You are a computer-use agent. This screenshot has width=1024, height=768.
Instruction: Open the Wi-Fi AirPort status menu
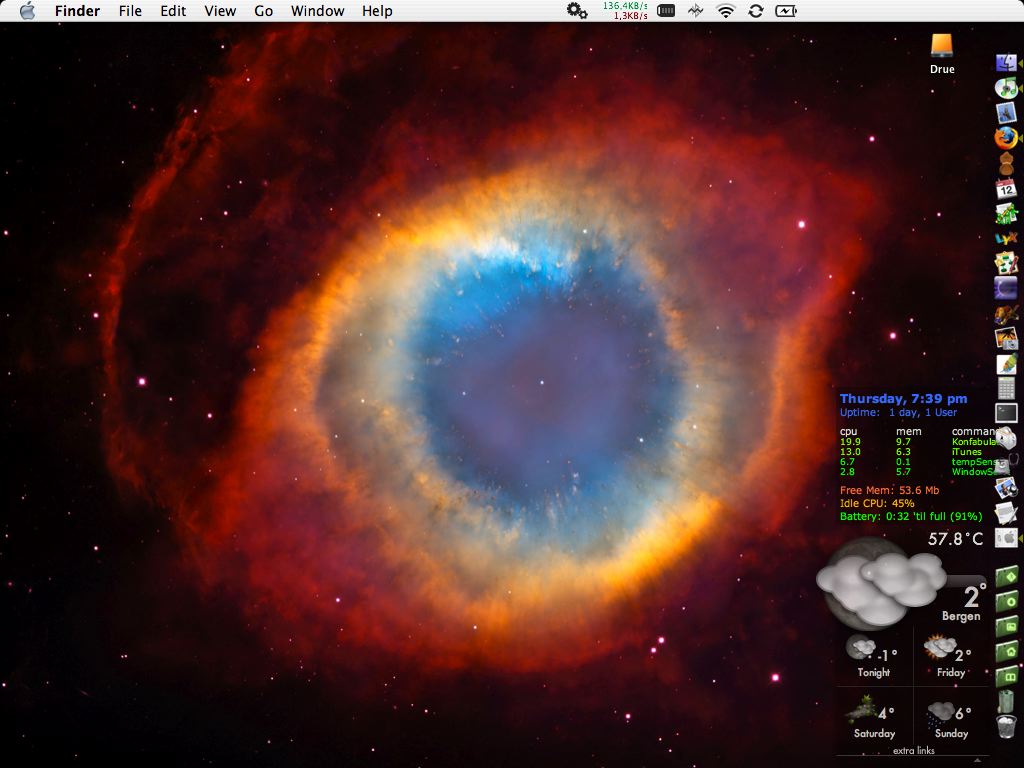click(726, 11)
